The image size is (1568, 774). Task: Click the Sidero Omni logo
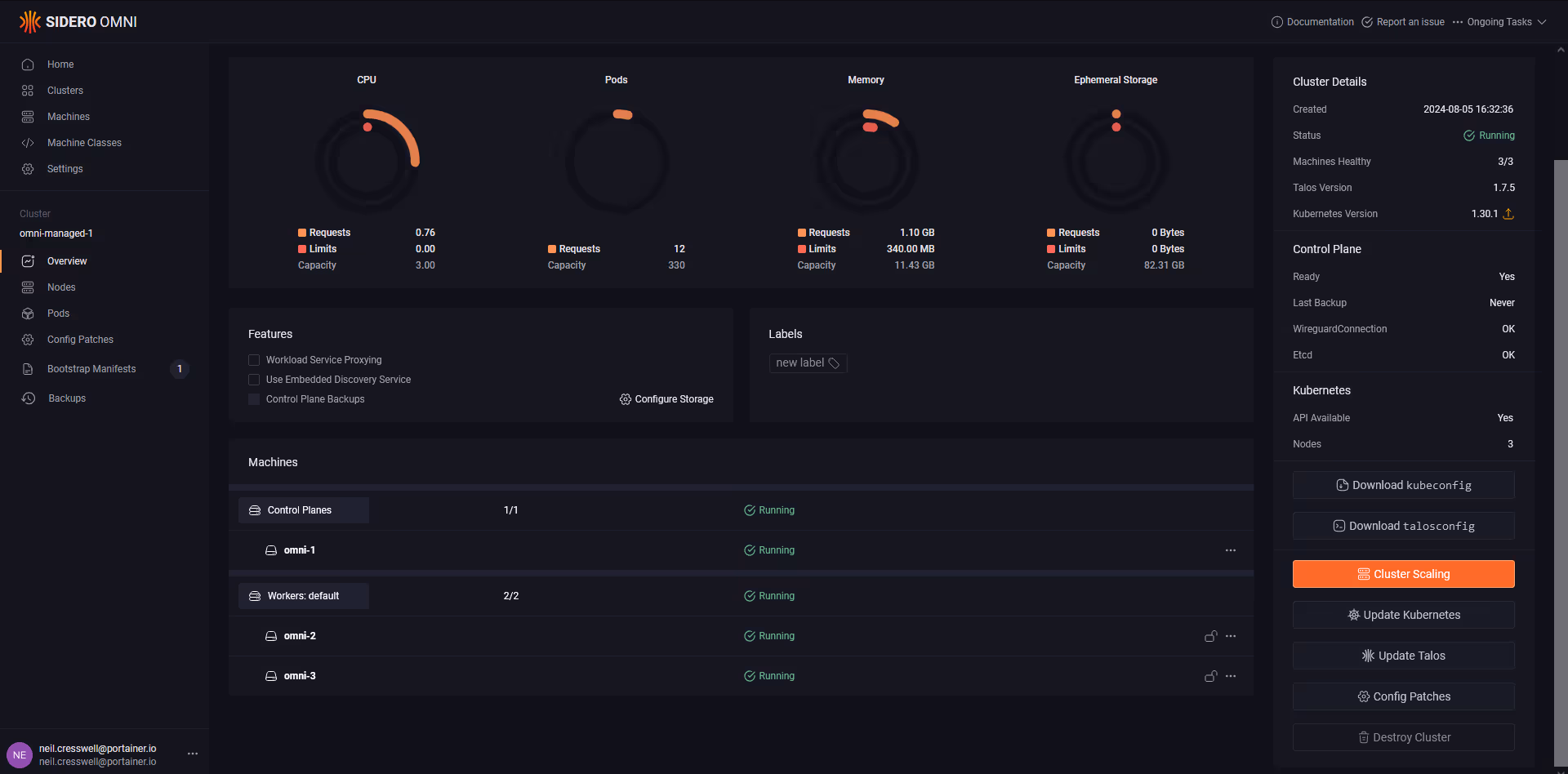[x=78, y=22]
